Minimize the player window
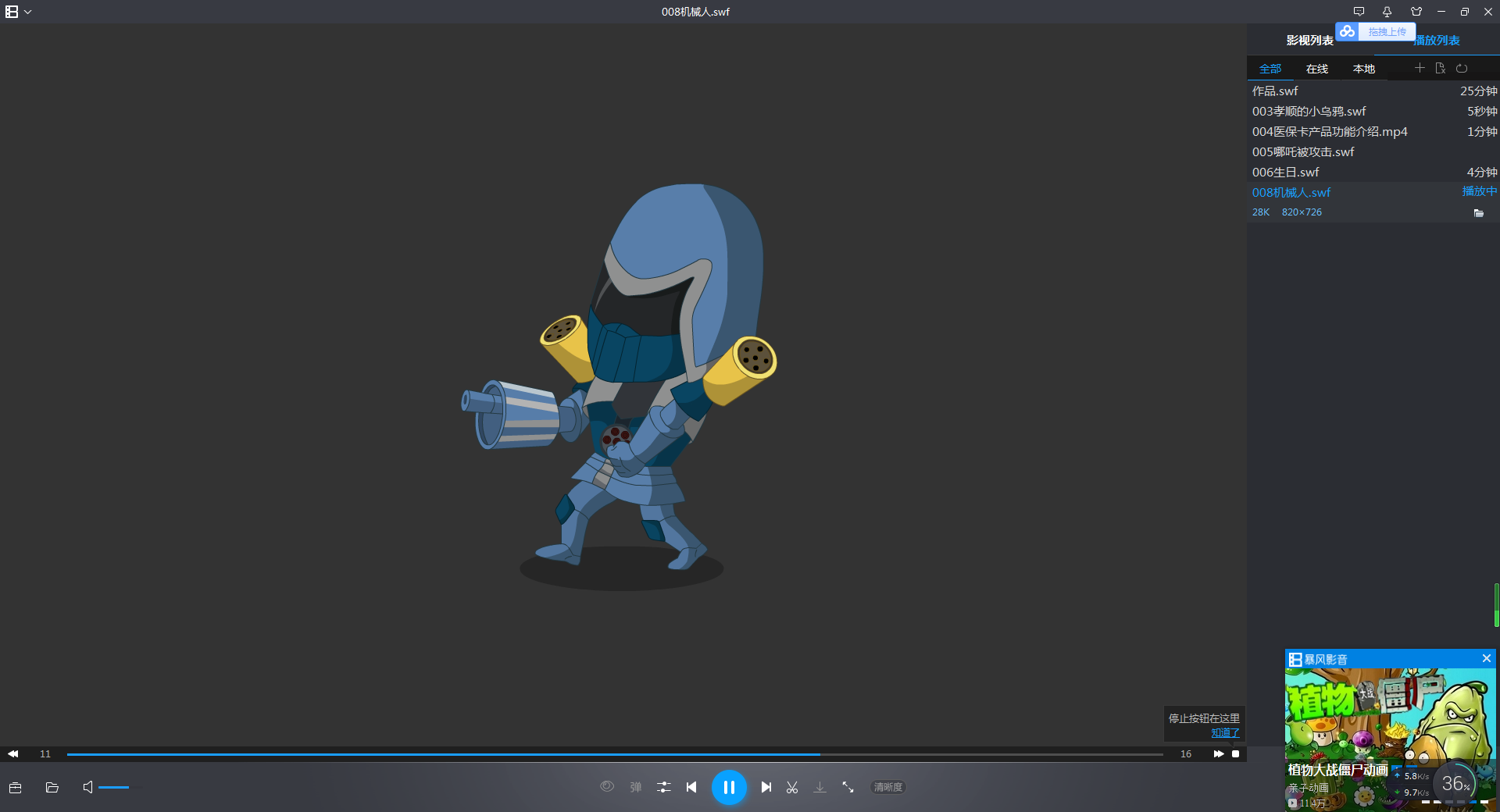The width and height of the screenshot is (1500, 812). coord(1441,12)
